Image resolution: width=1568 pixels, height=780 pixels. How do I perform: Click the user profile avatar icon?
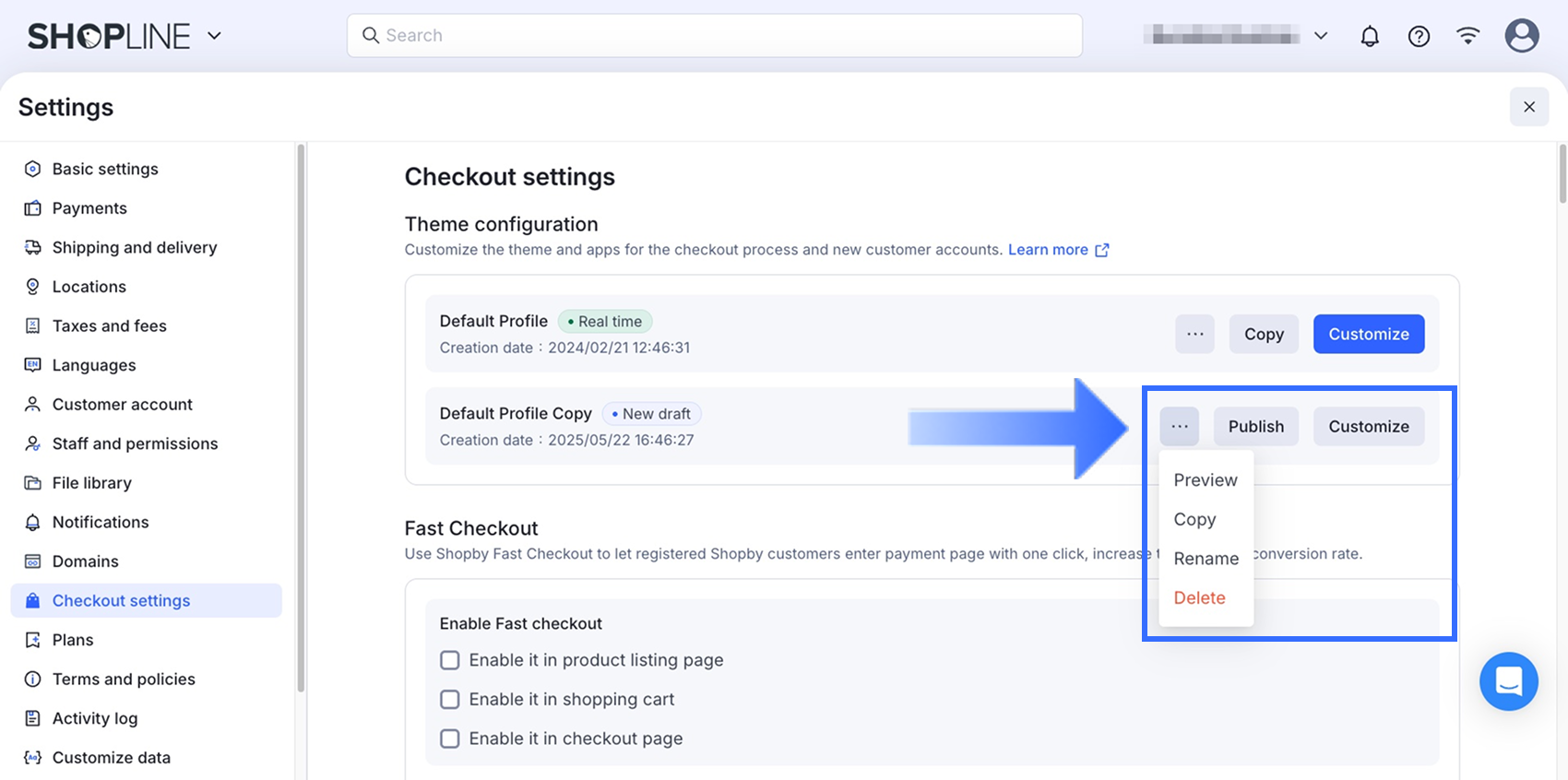(1521, 36)
